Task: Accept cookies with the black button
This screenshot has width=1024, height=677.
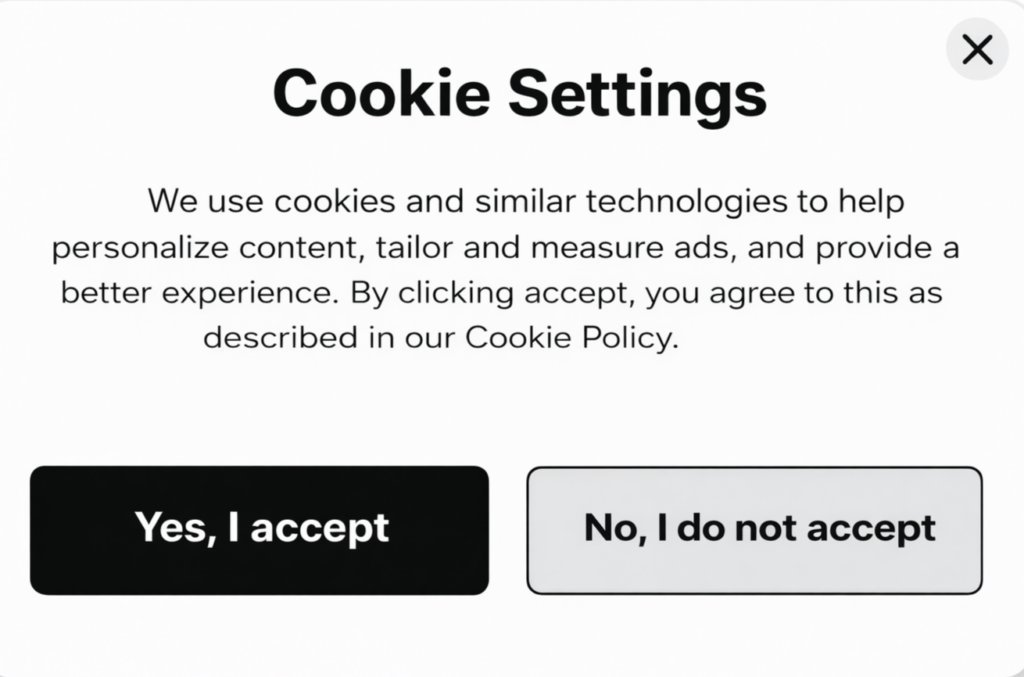Action: (260, 530)
